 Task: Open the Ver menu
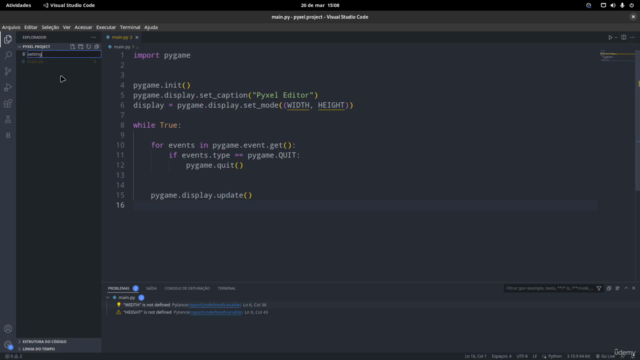[67, 27]
